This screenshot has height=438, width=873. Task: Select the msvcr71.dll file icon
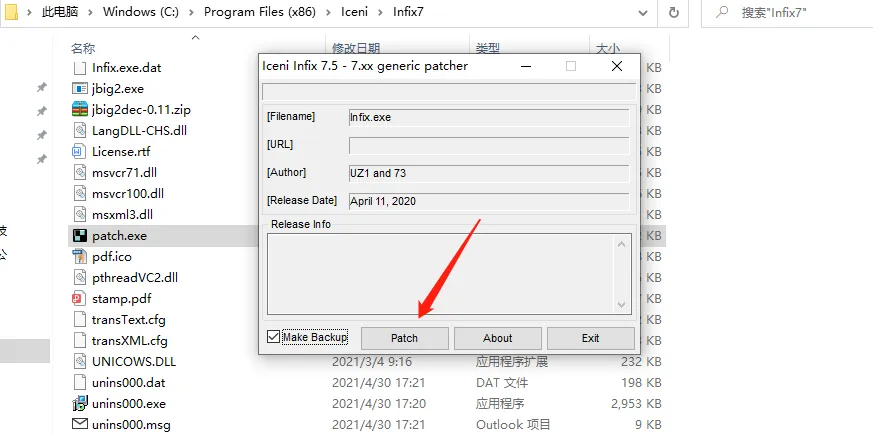[x=80, y=173]
